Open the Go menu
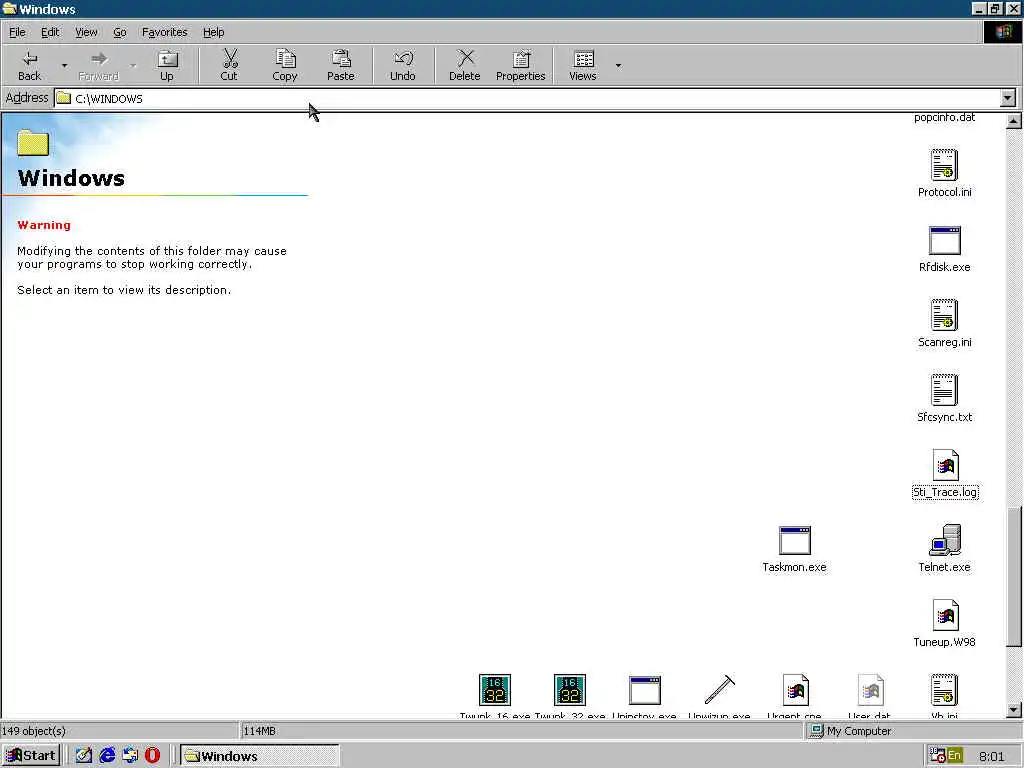 pyautogui.click(x=120, y=32)
